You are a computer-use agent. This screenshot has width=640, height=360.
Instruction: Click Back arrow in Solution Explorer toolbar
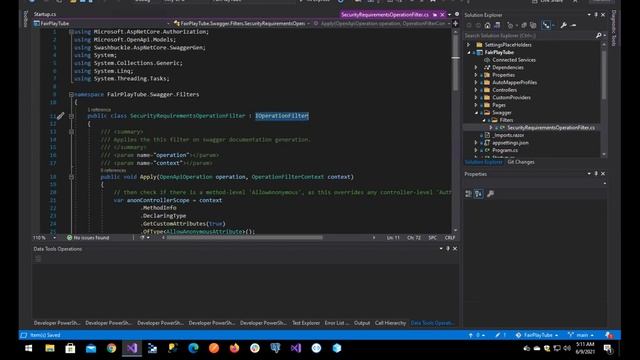(x=469, y=25)
